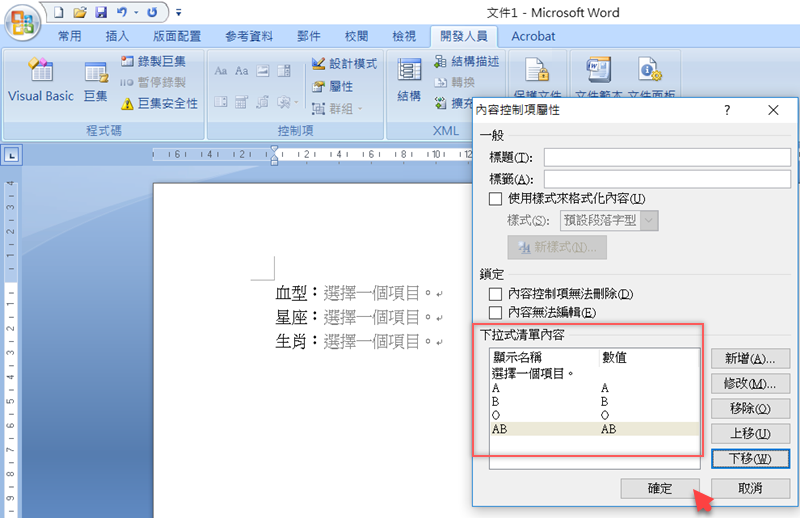
Task: Check 內容無法編輯 option
Action: point(495,312)
